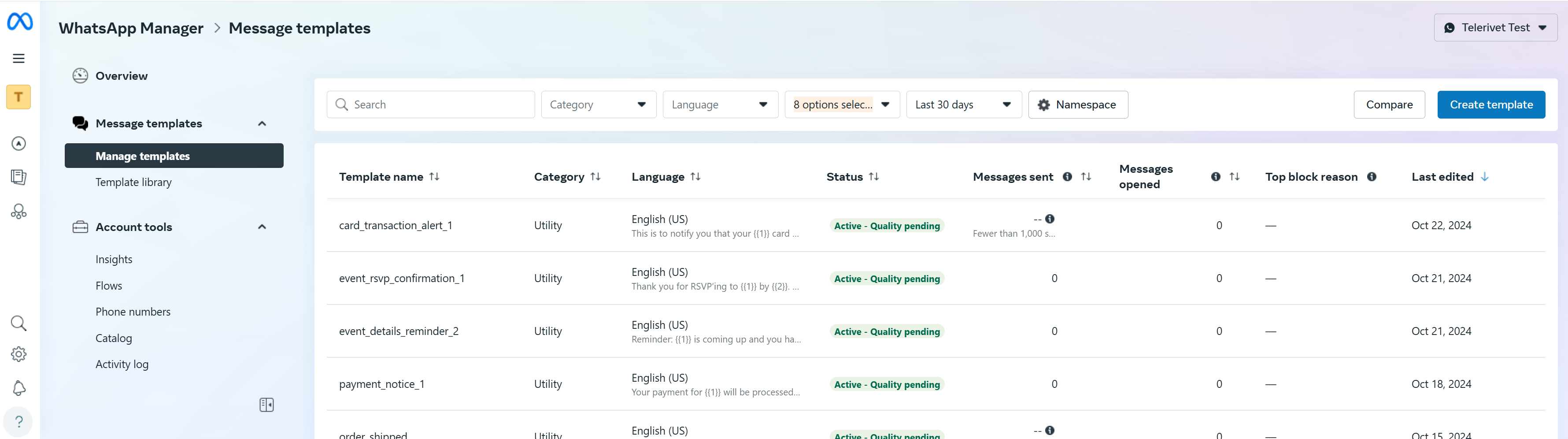Click status badge of payment_notice_1 row

[887, 385]
